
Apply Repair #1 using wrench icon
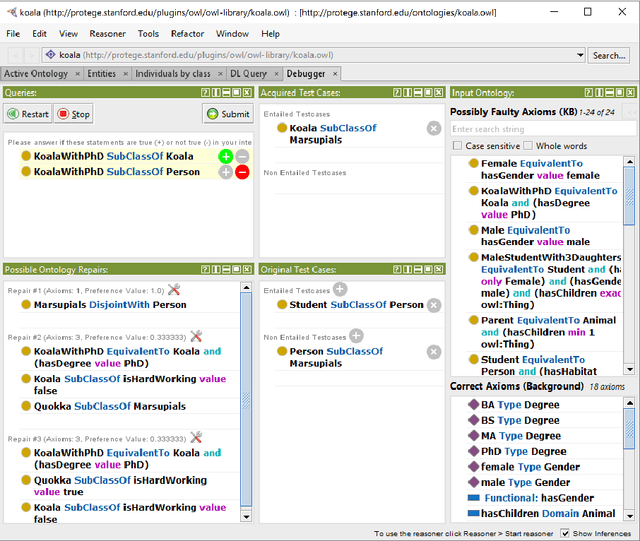click(x=174, y=290)
